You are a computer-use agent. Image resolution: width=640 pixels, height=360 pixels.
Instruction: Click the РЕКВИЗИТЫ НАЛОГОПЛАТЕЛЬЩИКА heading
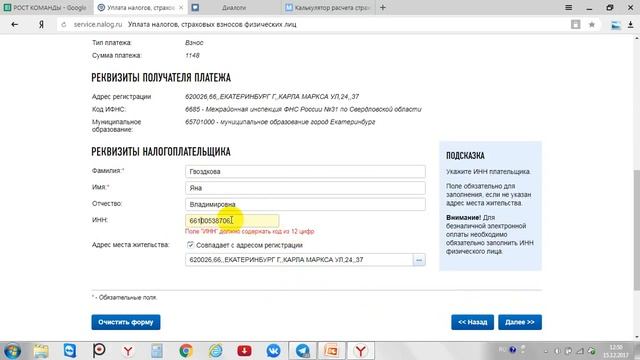pos(161,152)
